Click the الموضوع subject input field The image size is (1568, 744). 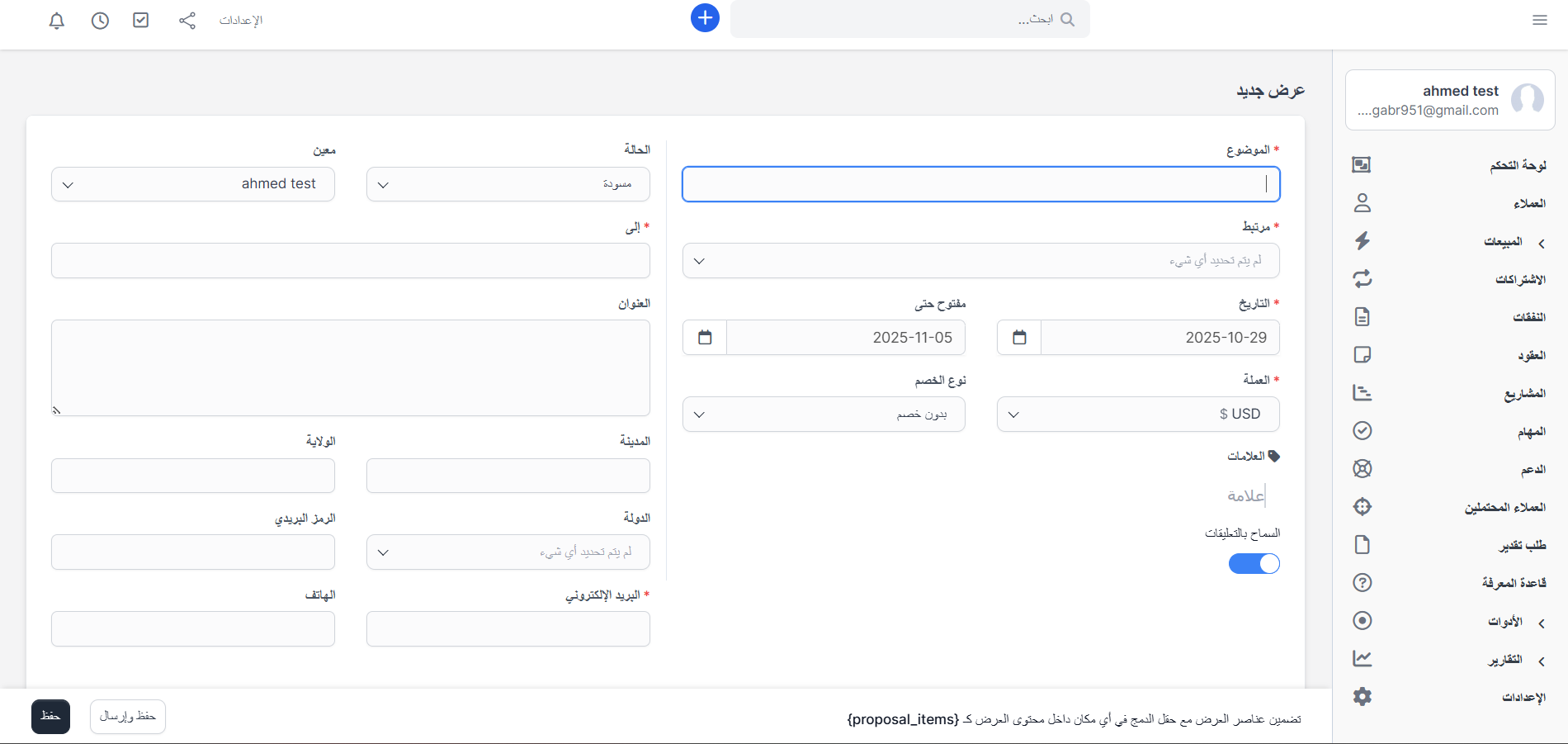tap(980, 184)
